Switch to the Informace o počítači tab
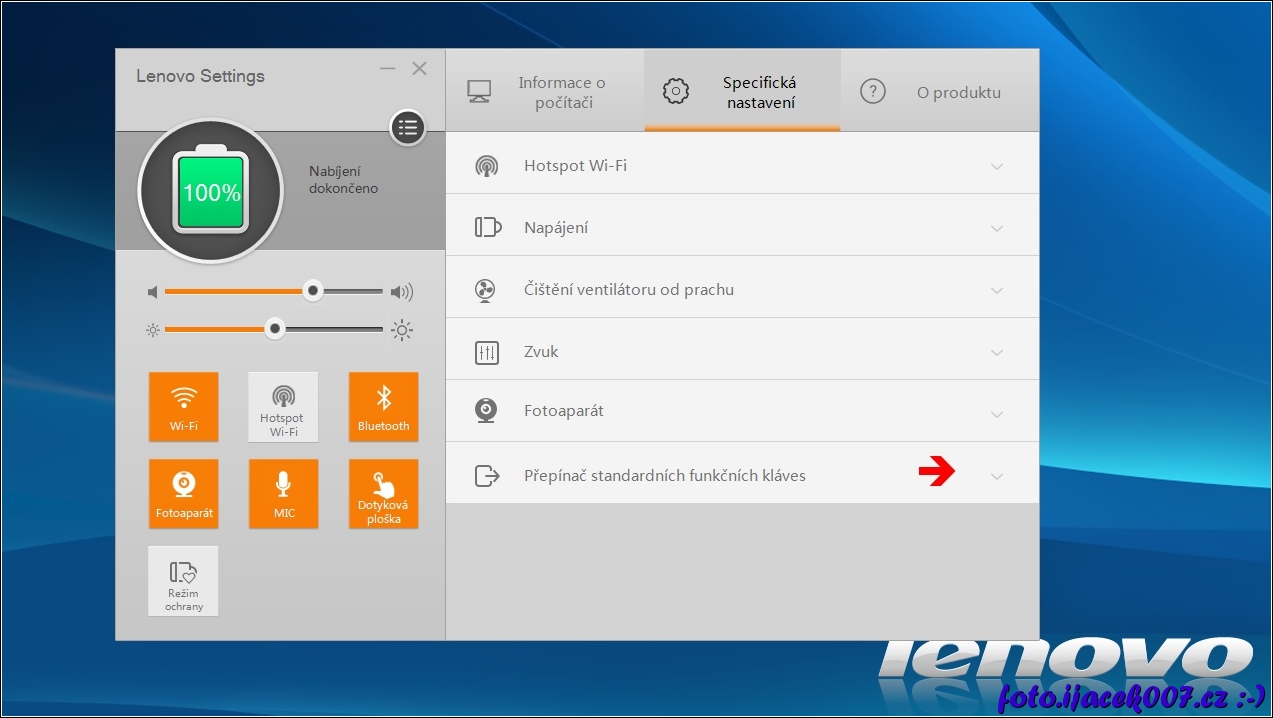This screenshot has width=1273, height=718. pyautogui.click(x=545, y=92)
